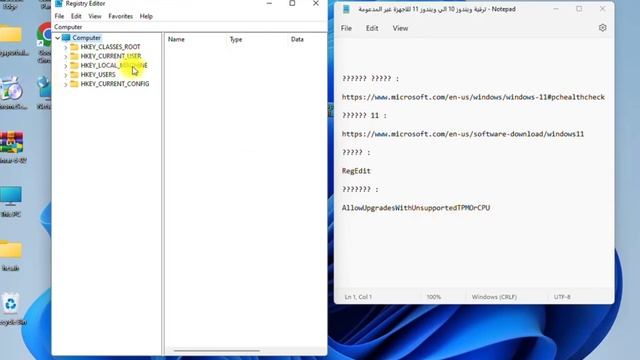
Task: Open Help menu in Registry Editor
Action: pyautogui.click(x=146, y=16)
